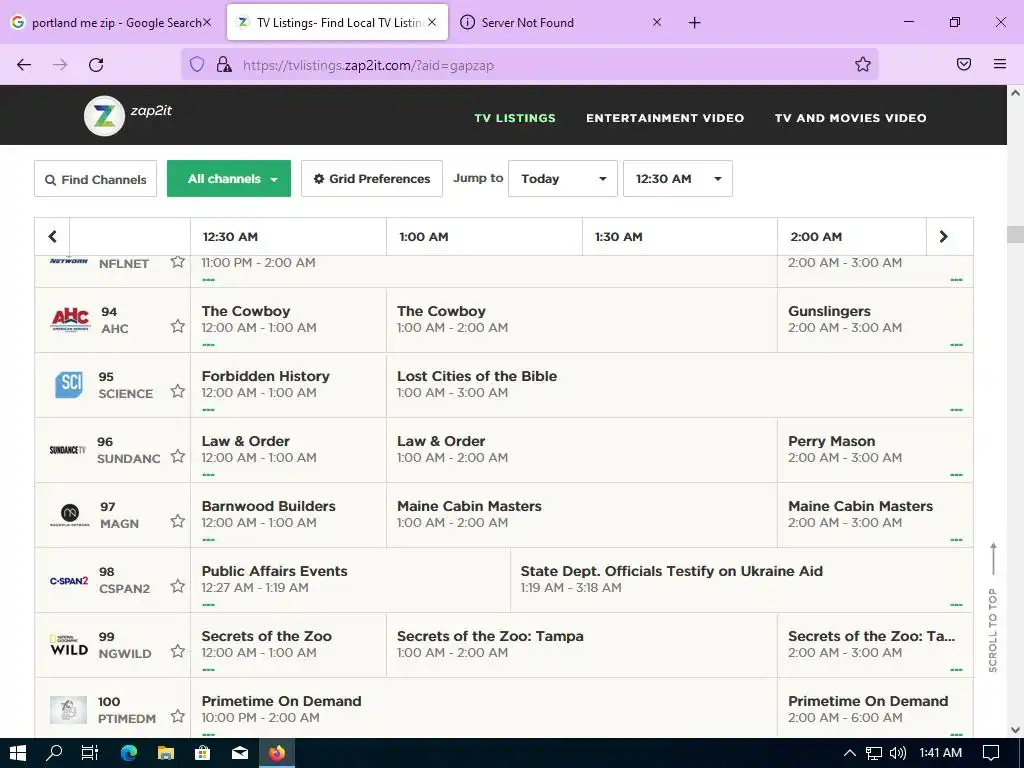Open Firefox tracking protection shield

pyautogui.click(x=197, y=64)
